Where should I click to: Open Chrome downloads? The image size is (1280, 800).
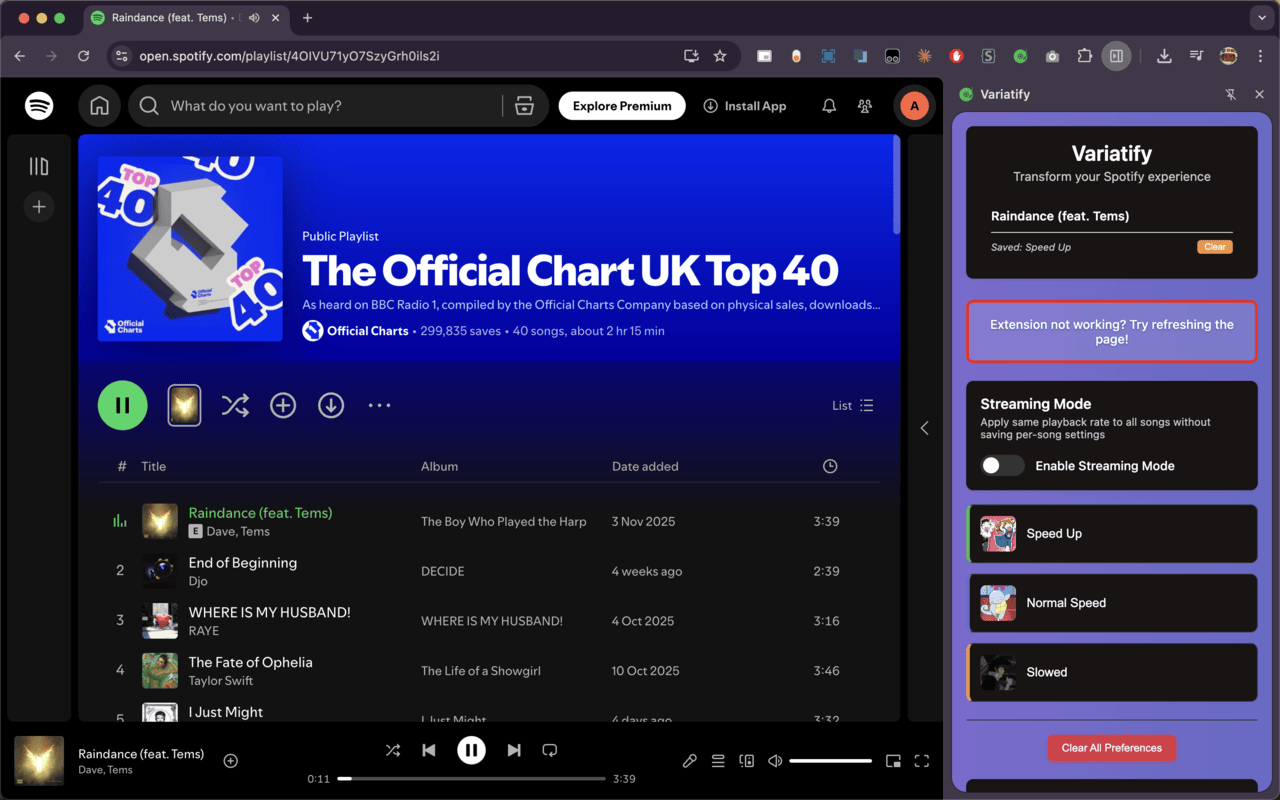(1164, 56)
